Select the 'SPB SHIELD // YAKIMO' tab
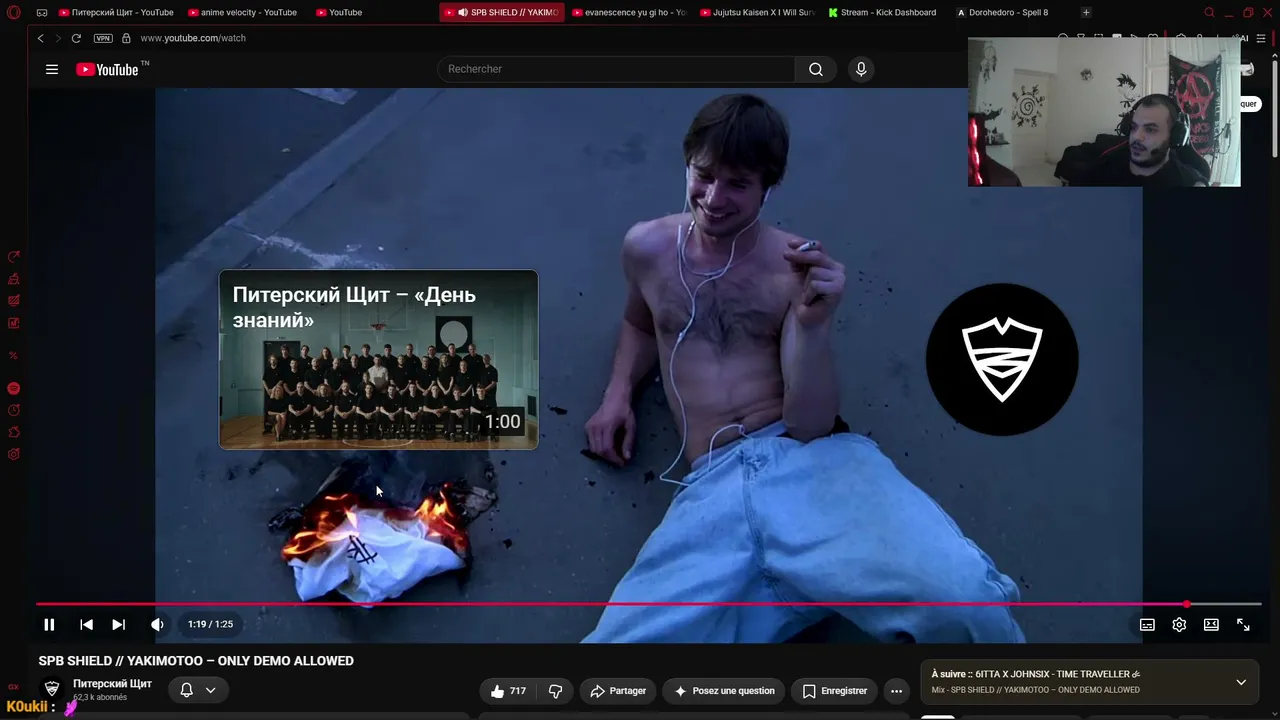1280x720 pixels. click(x=502, y=13)
